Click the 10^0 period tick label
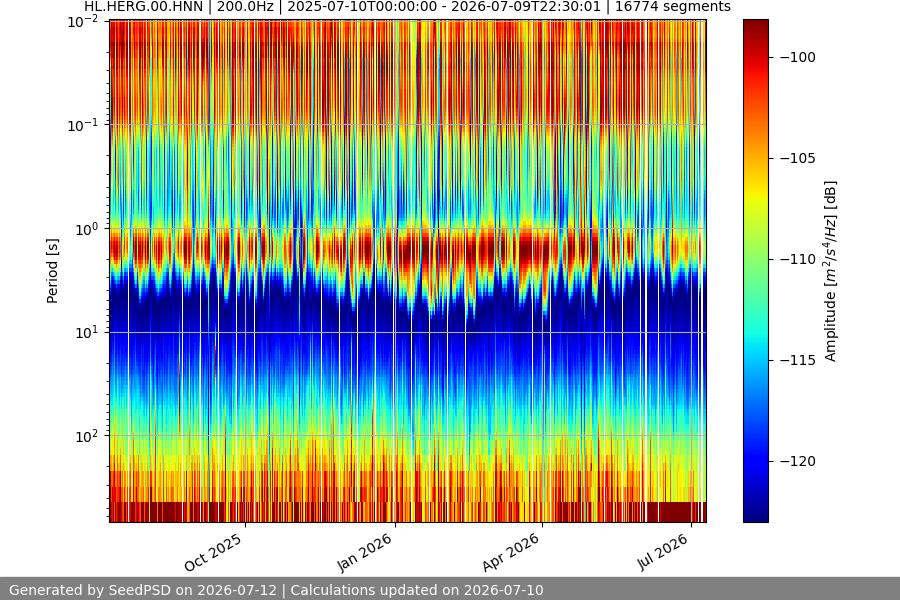Viewport: 900px width, 600px height. (87, 229)
